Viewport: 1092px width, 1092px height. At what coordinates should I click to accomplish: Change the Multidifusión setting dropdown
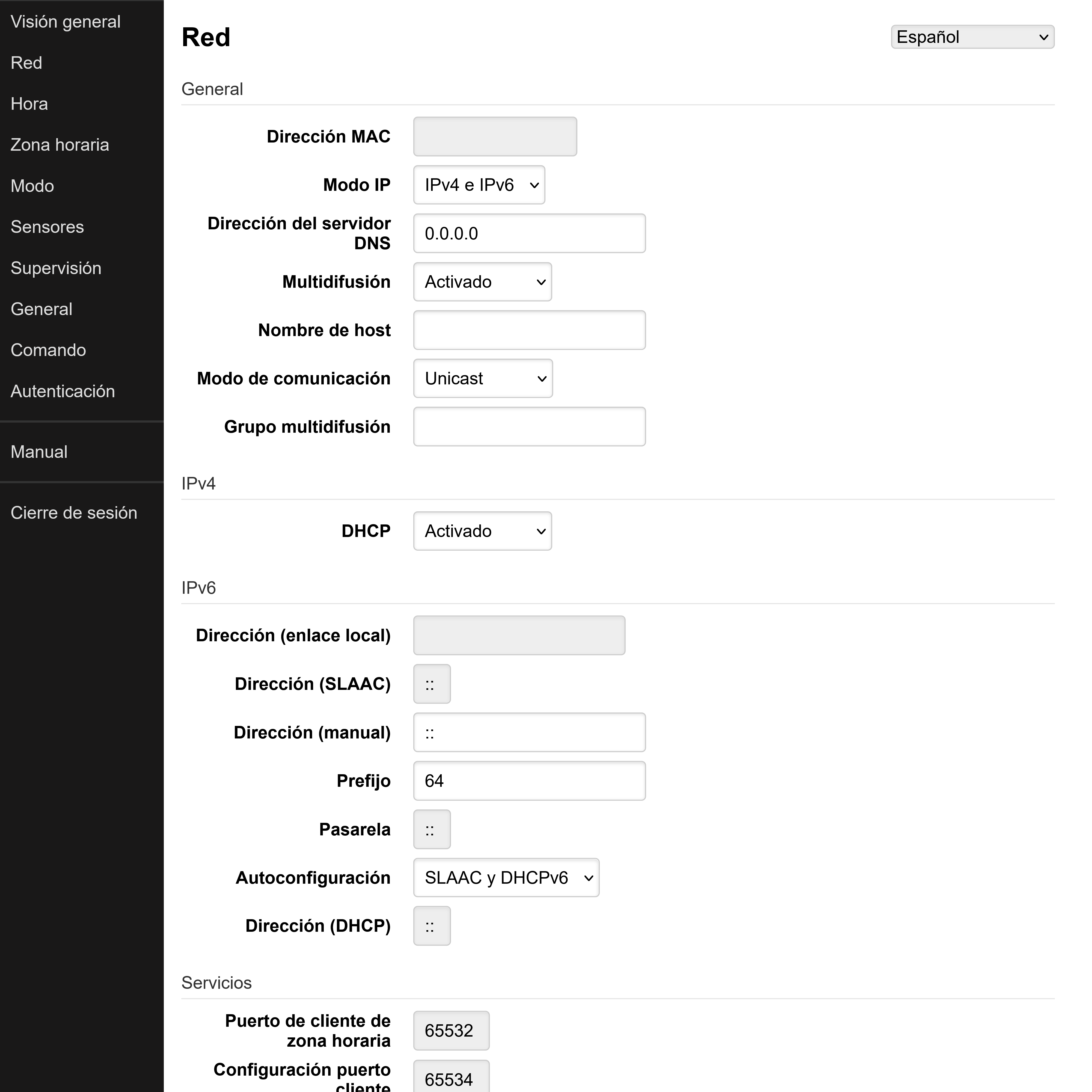(x=482, y=281)
